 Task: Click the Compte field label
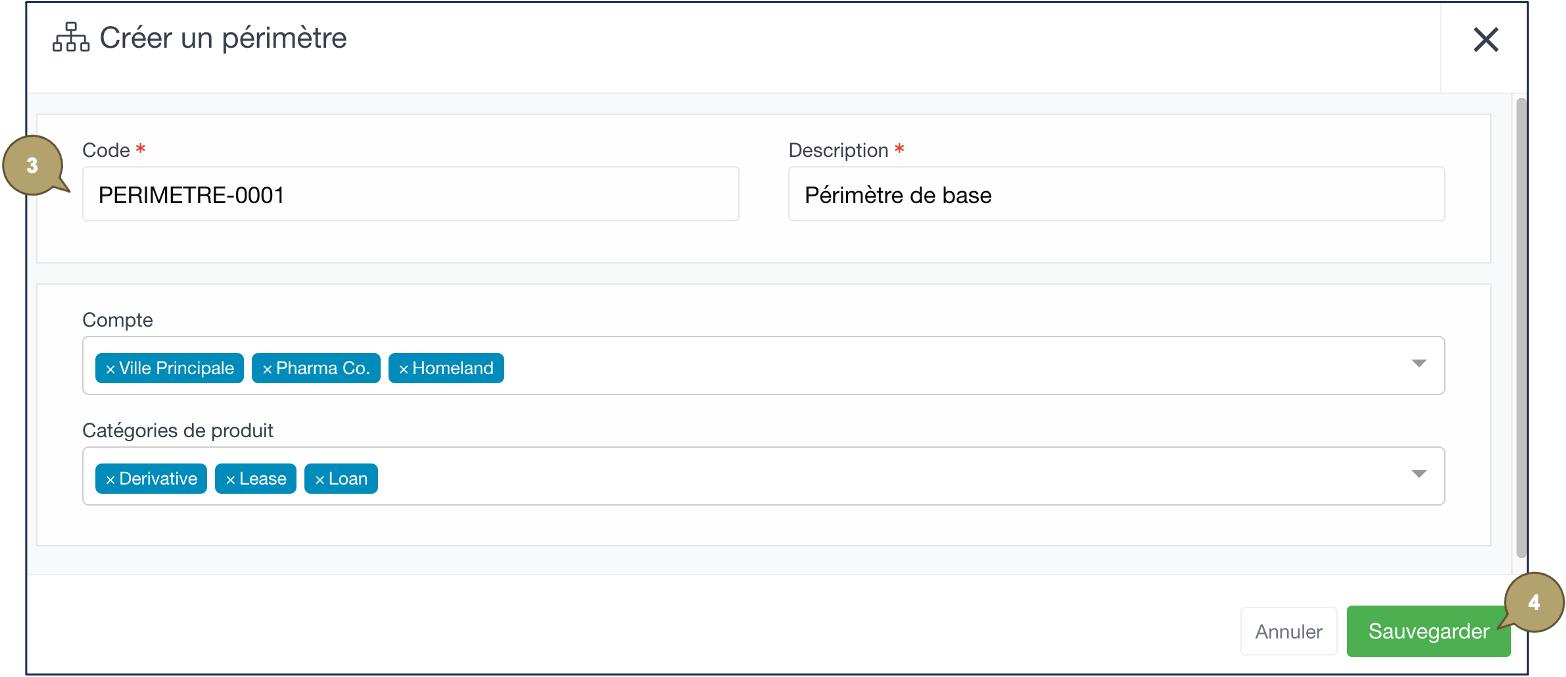pyautogui.click(x=118, y=321)
